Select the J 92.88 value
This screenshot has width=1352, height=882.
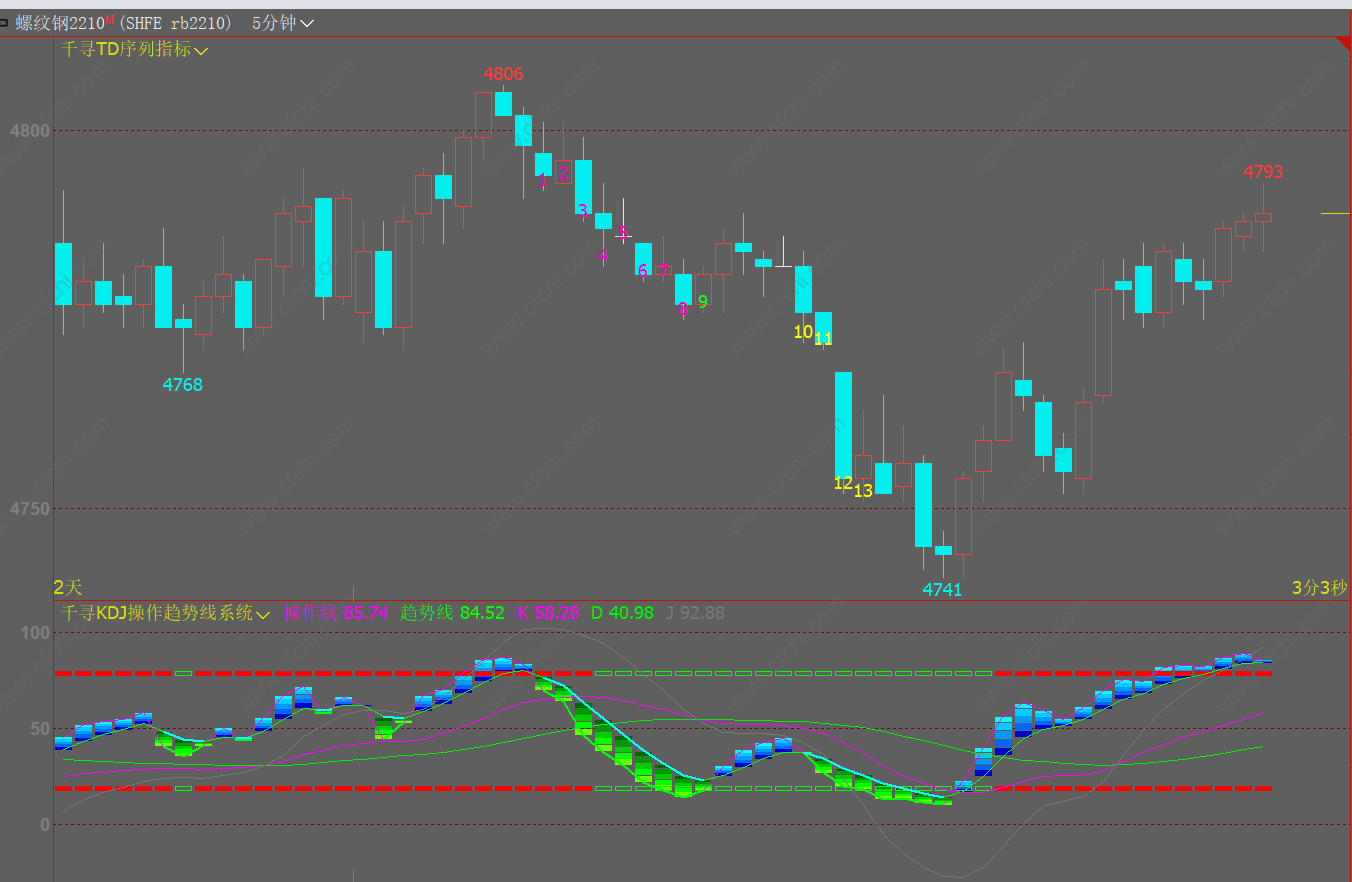pyautogui.click(x=695, y=613)
